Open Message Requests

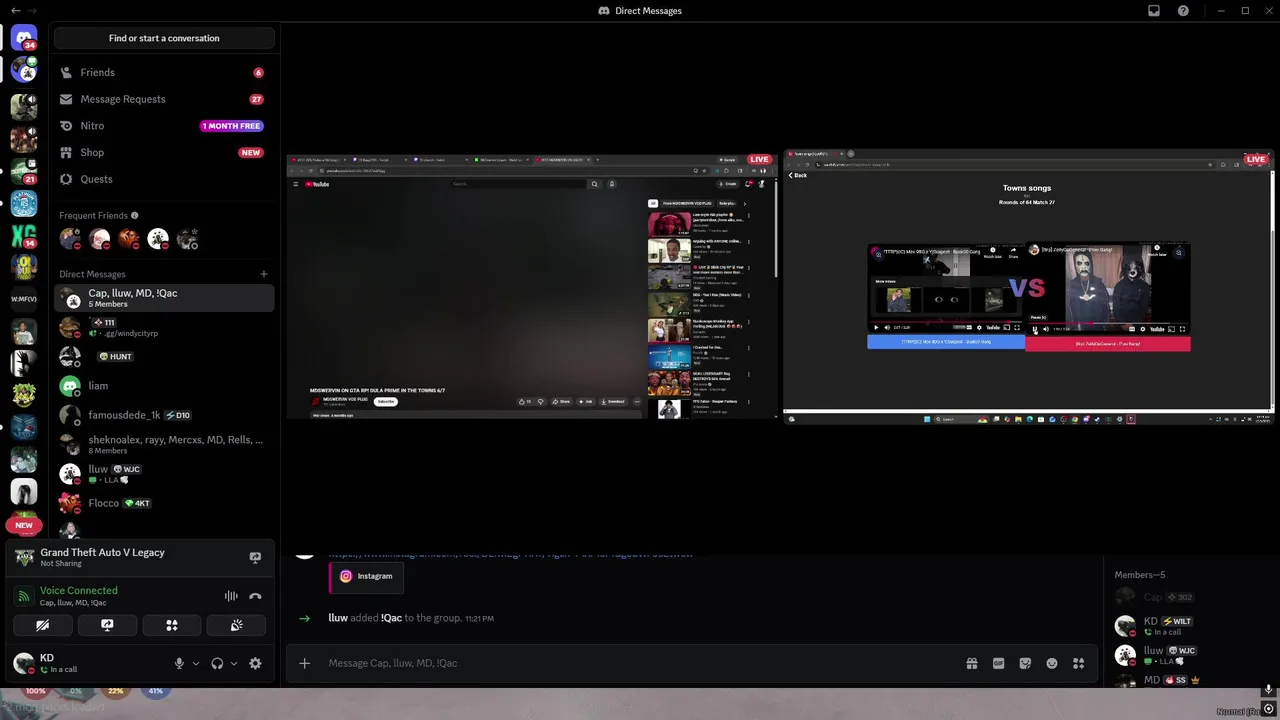click(164, 99)
